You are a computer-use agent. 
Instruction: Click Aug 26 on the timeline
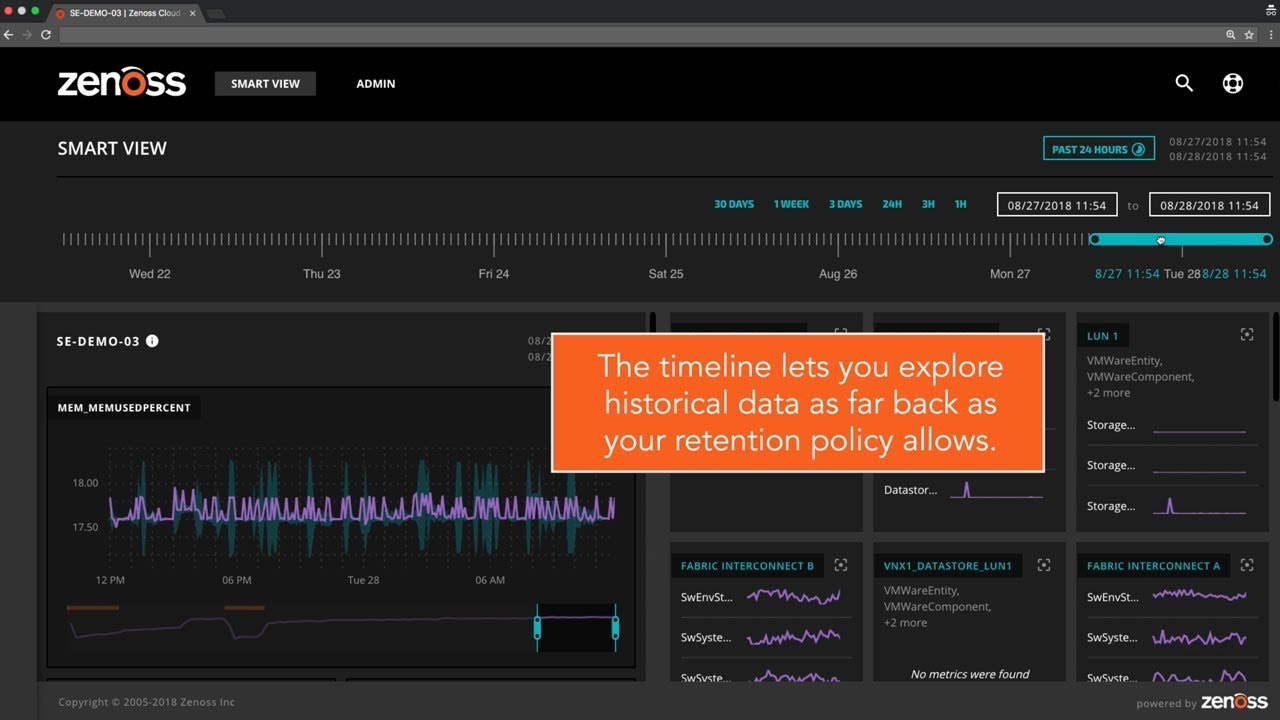pyautogui.click(x=838, y=273)
